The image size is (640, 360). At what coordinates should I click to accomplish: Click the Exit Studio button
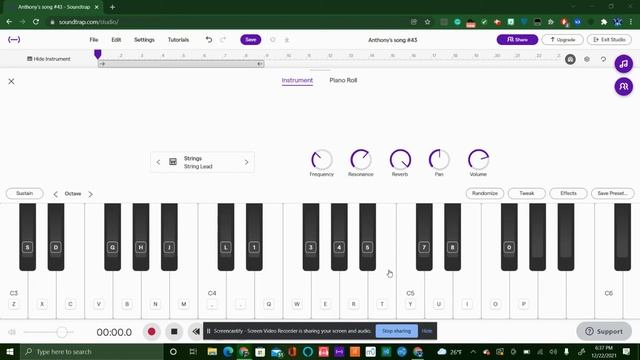tap(609, 40)
